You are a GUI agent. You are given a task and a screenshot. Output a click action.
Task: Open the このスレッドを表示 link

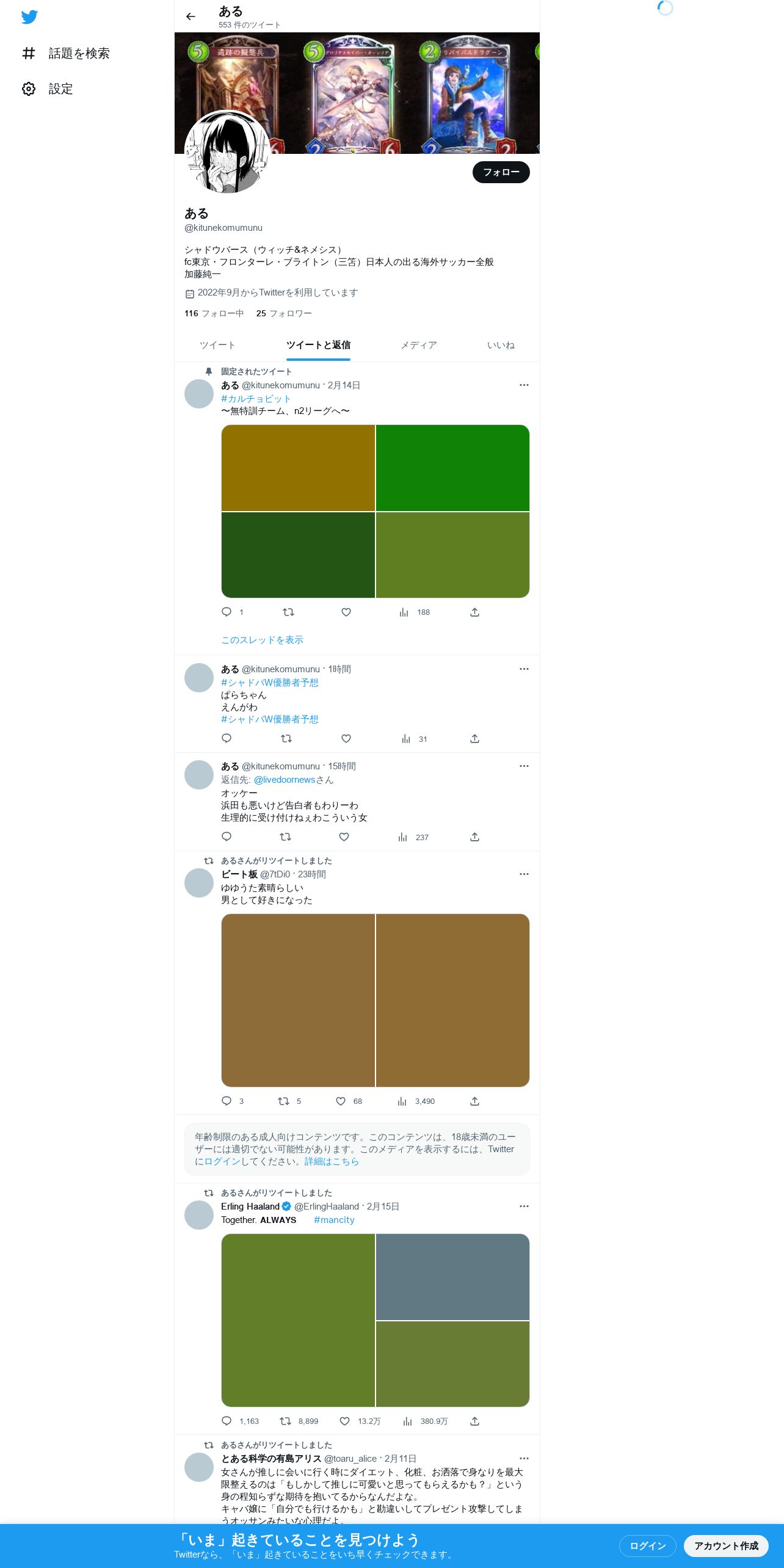point(262,640)
